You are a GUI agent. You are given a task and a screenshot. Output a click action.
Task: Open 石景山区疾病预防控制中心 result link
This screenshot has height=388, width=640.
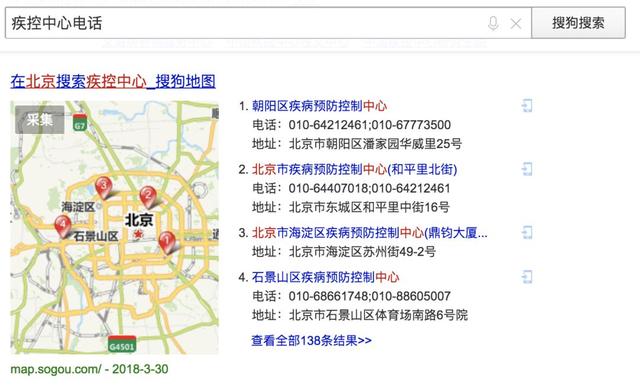click(x=325, y=277)
